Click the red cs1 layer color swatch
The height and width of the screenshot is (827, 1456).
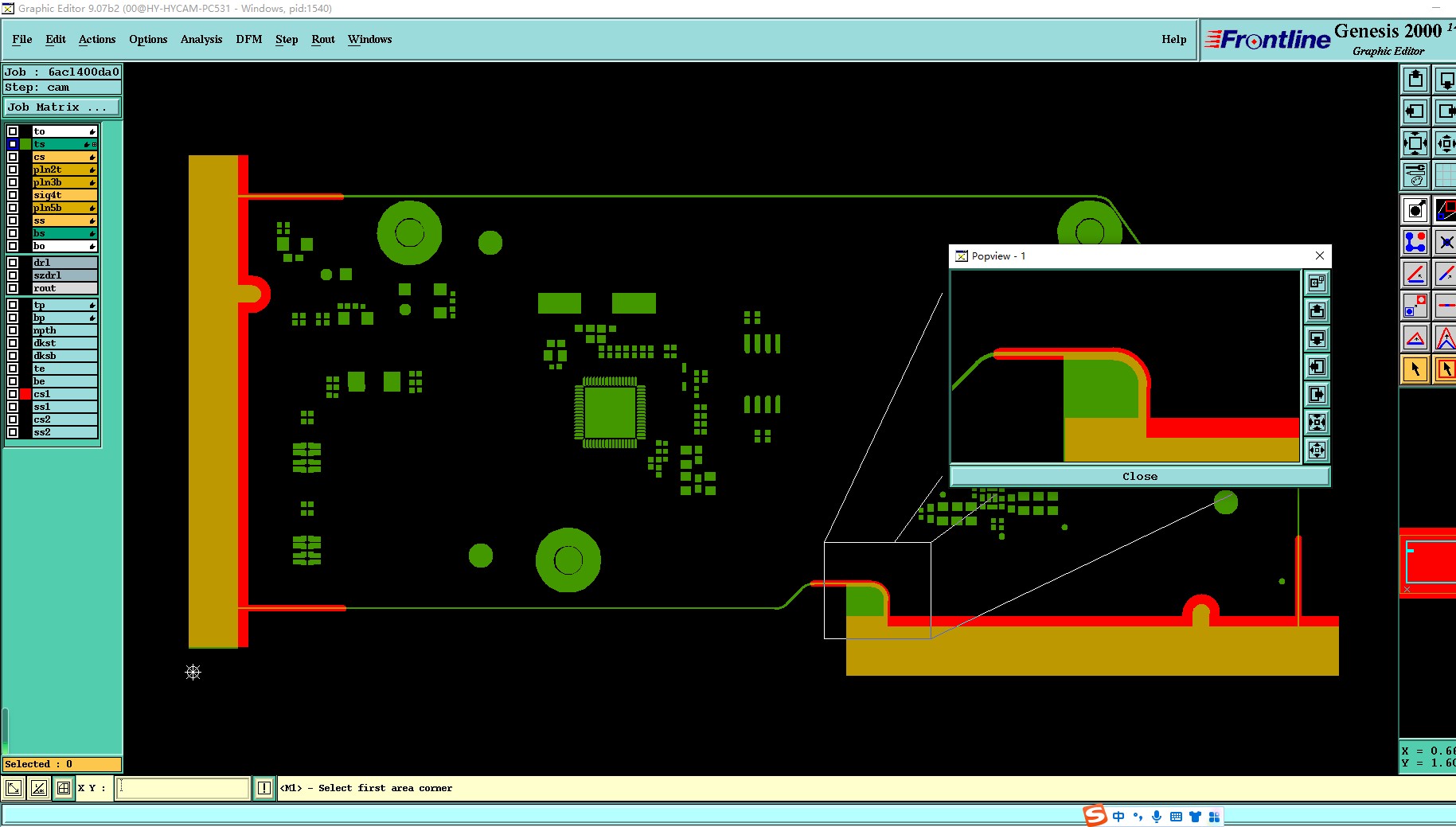[x=25, y=394]
